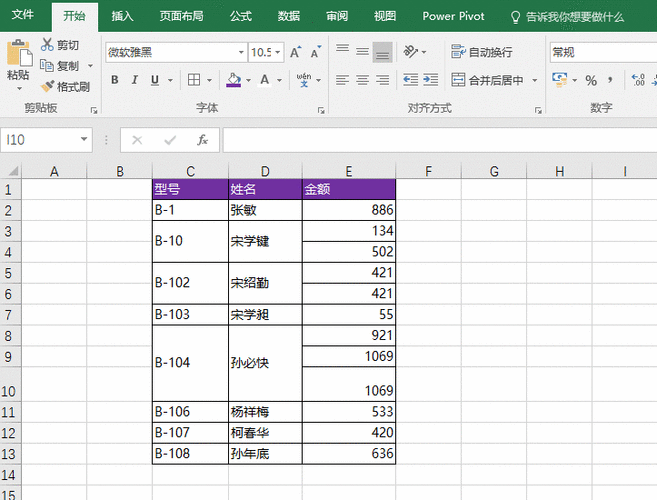Align text left
This screenshot has width=657, height=500.
click(342, 80)
